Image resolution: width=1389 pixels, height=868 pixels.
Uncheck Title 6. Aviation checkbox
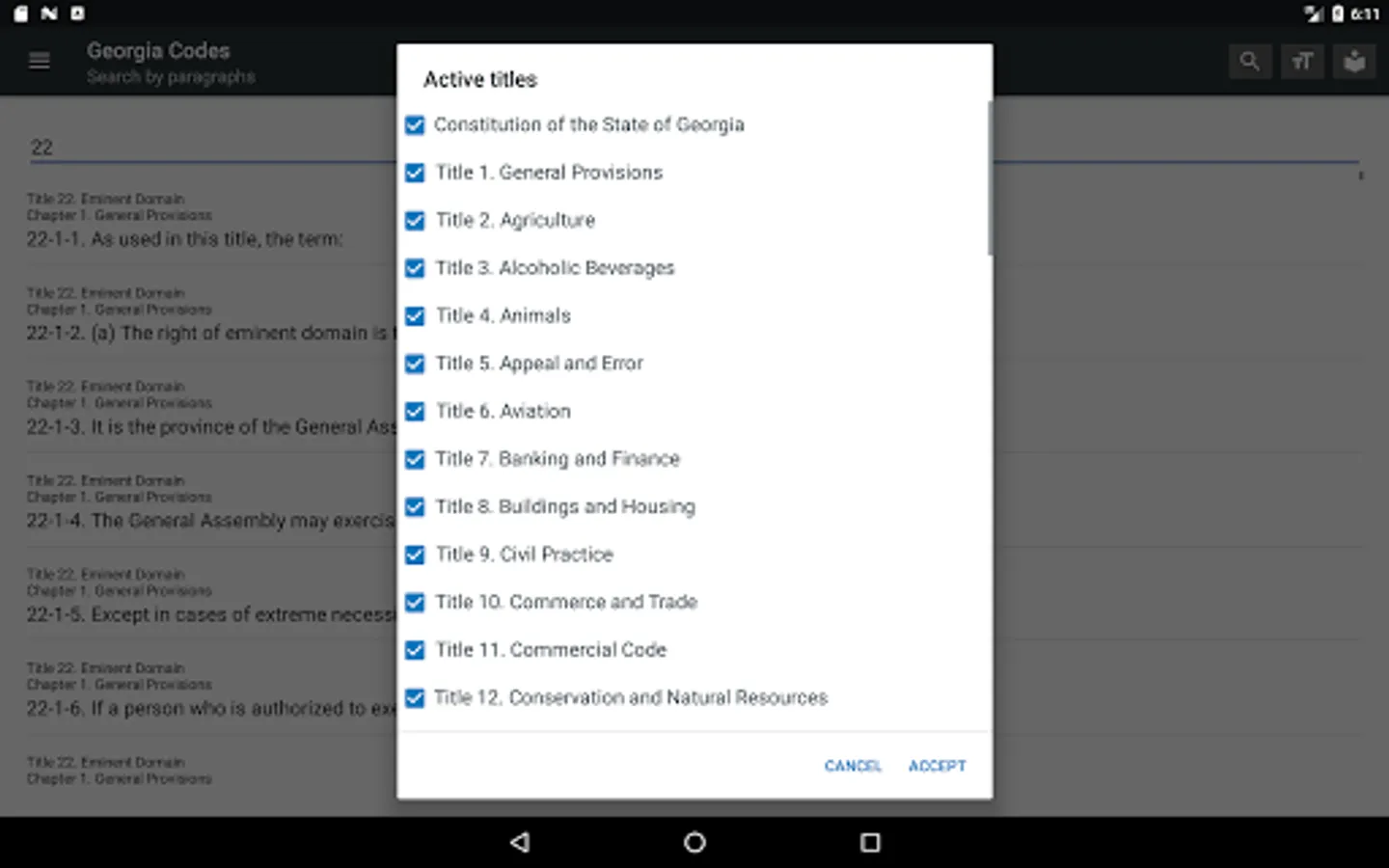[x=415, y=412]
